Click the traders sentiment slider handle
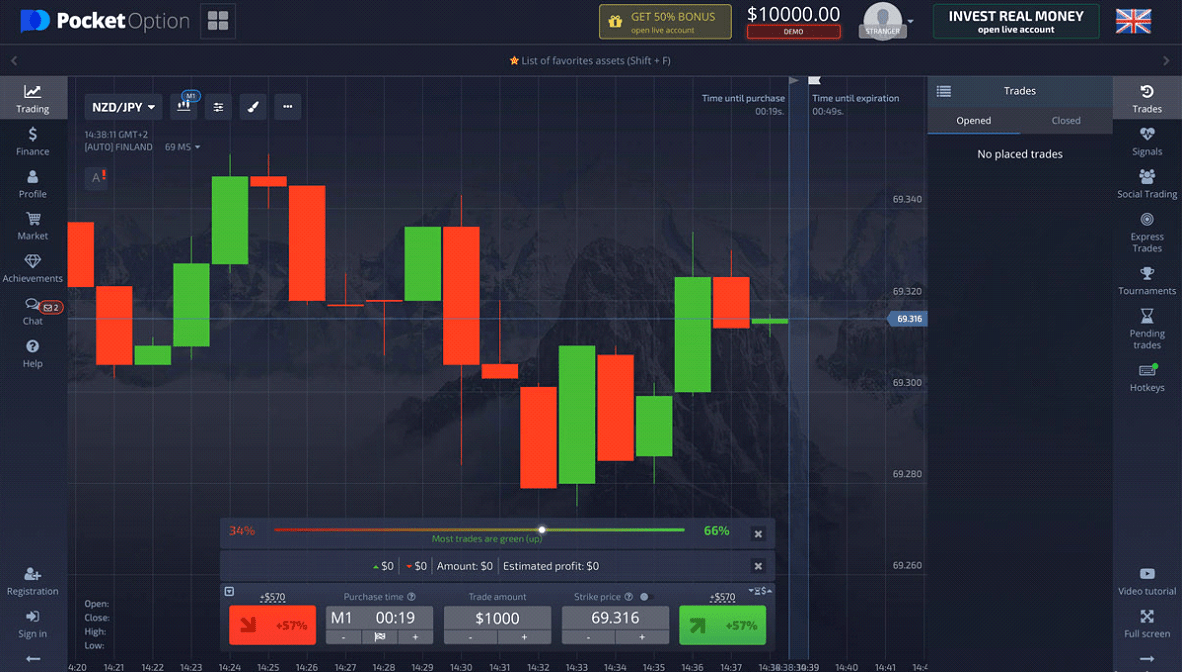Image resolution: width=1182 pixels, height=672 pixels. [541, 529]
